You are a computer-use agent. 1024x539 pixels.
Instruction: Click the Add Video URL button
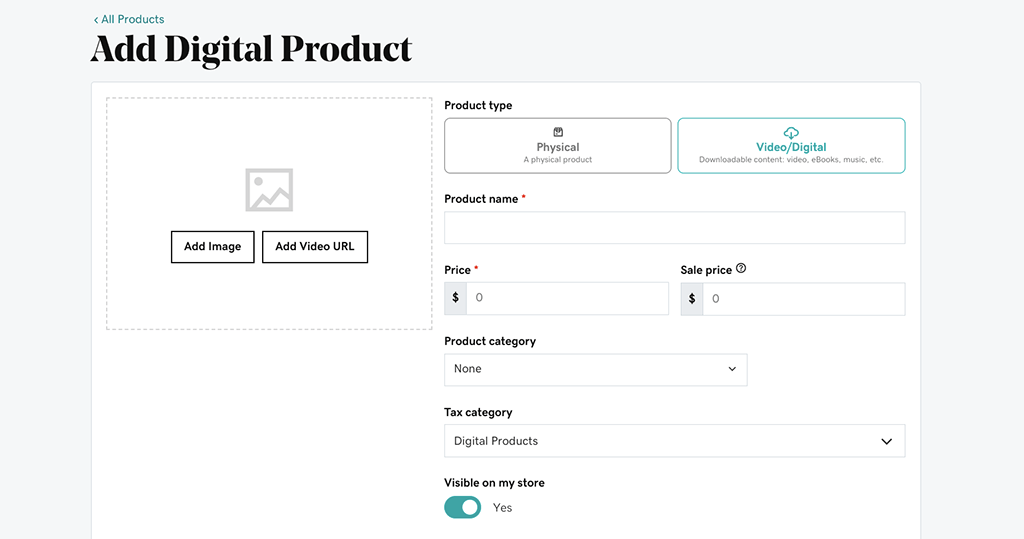(315, 247)
